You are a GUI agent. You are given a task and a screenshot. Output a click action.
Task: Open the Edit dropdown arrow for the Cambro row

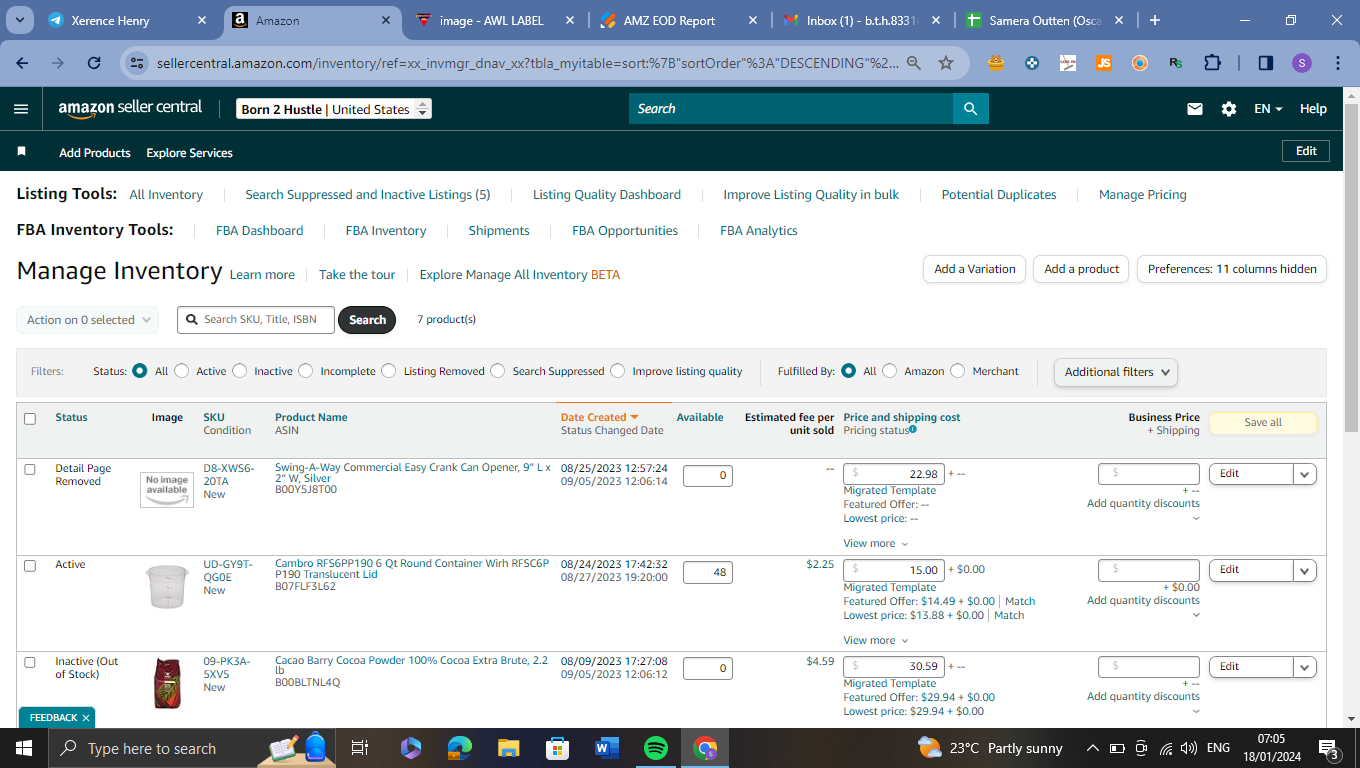(x=1305, y=570)
